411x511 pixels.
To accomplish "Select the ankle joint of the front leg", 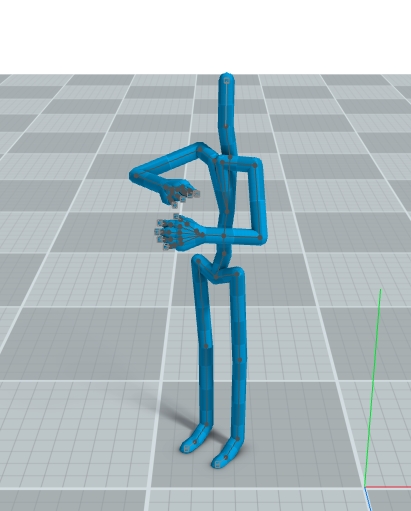I will [x=238, y=439].
